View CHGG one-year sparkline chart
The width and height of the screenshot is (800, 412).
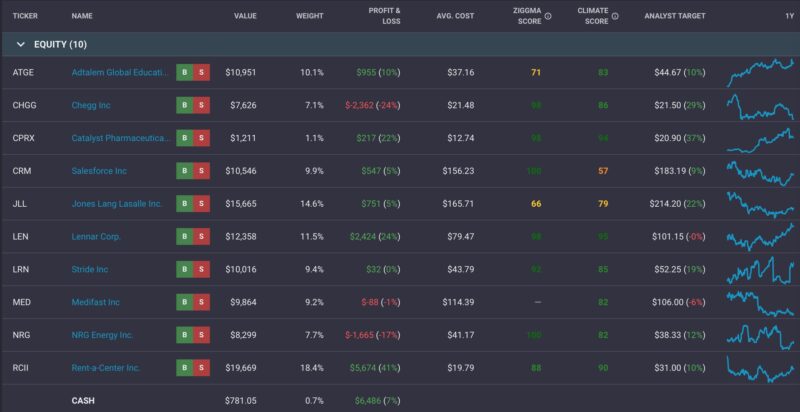(760, 107)
